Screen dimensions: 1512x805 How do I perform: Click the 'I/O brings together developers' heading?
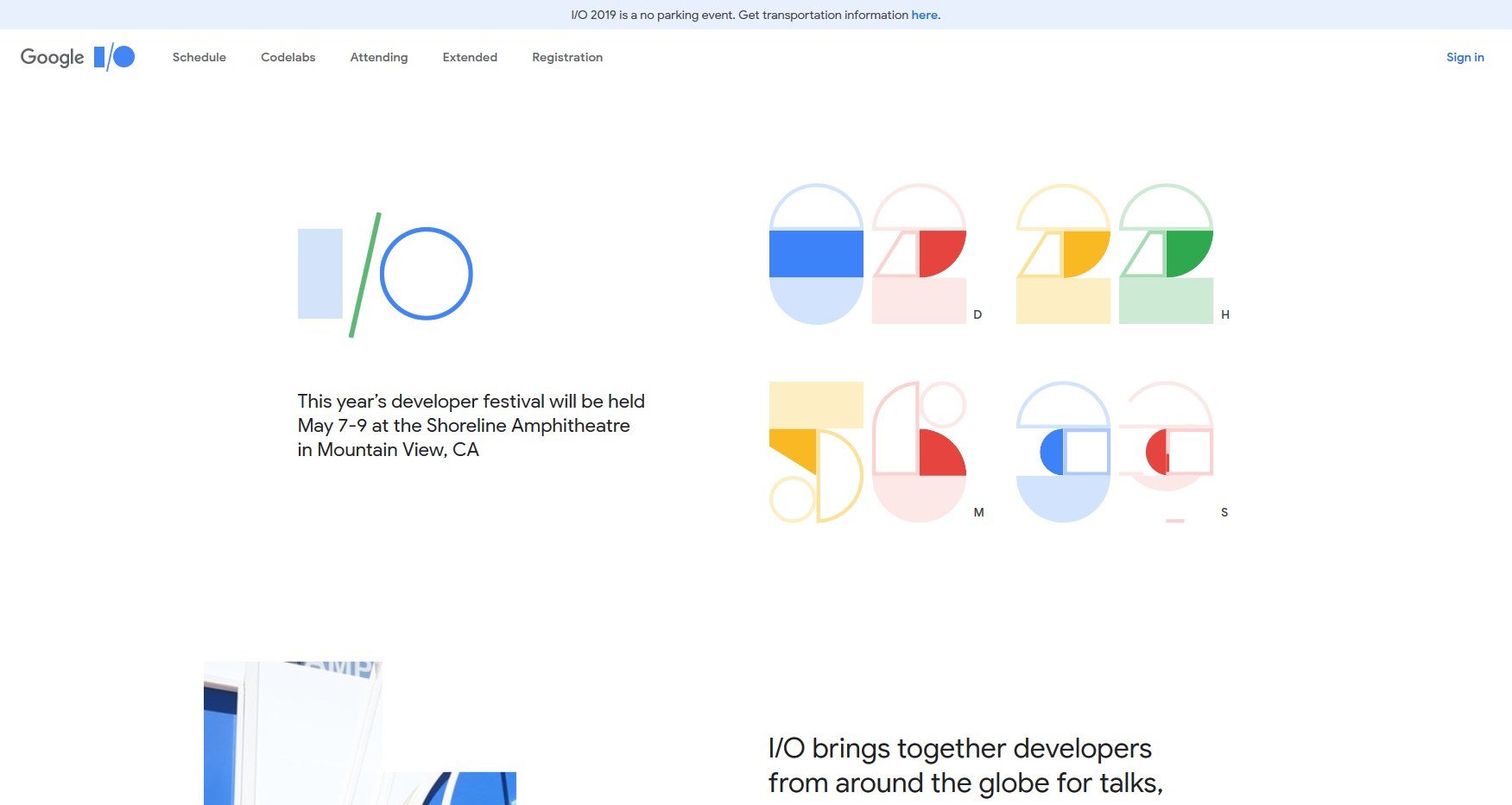pos(960,748)
